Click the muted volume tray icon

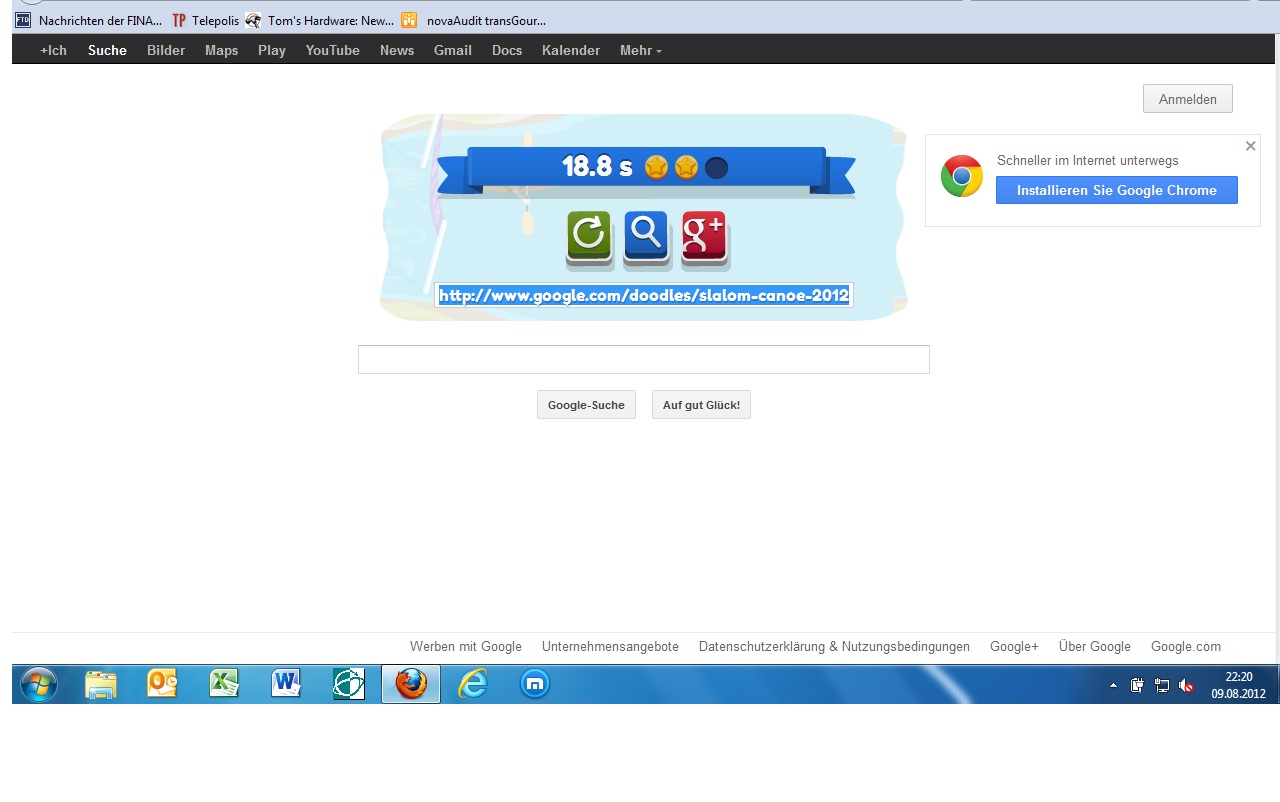coord(1186,685)
